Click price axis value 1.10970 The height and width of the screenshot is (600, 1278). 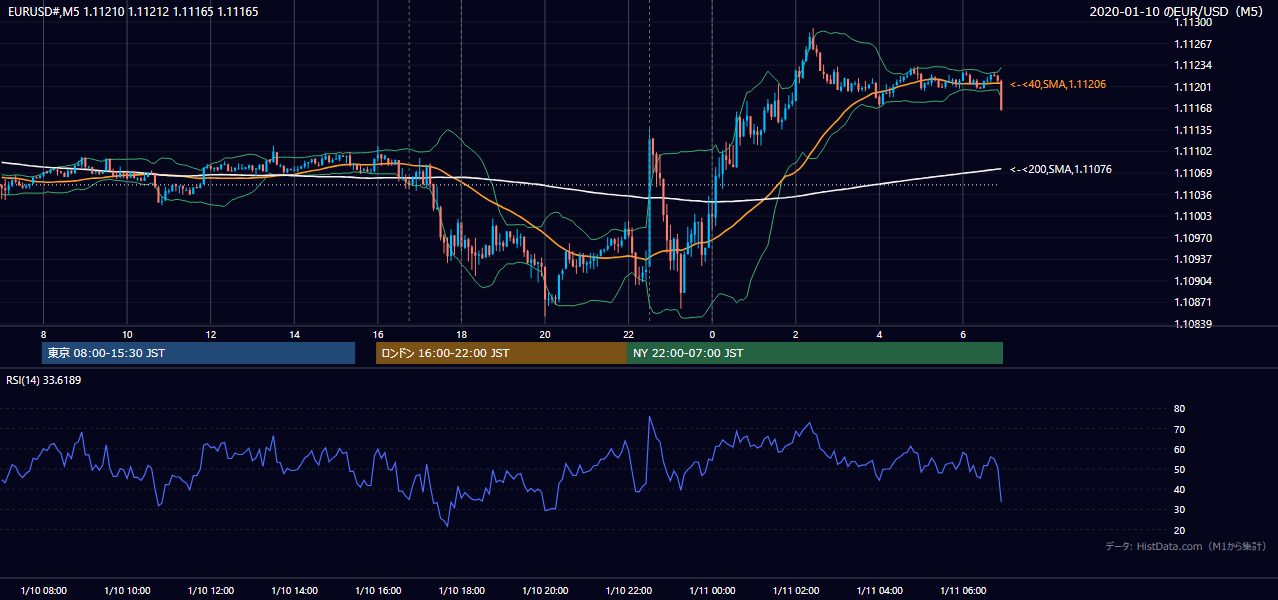pos(1191,238)
